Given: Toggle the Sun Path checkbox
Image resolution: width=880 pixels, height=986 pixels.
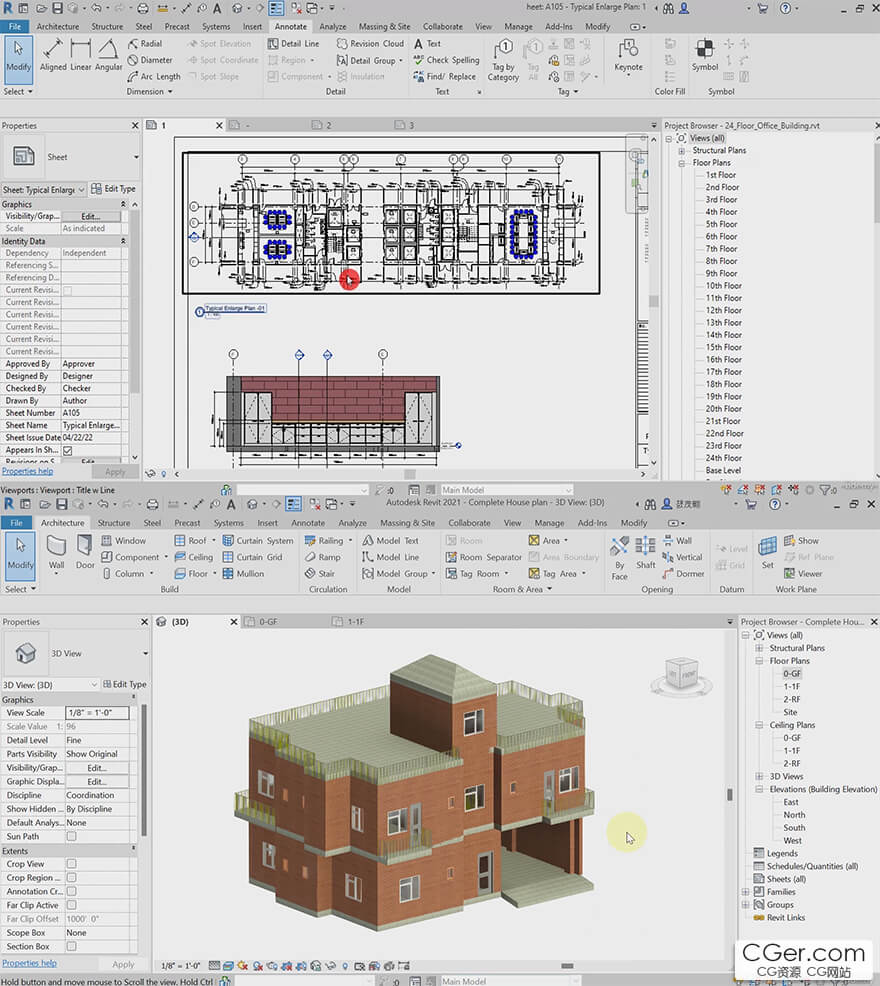Looking at the screenshot, I should tap(71, 836).
